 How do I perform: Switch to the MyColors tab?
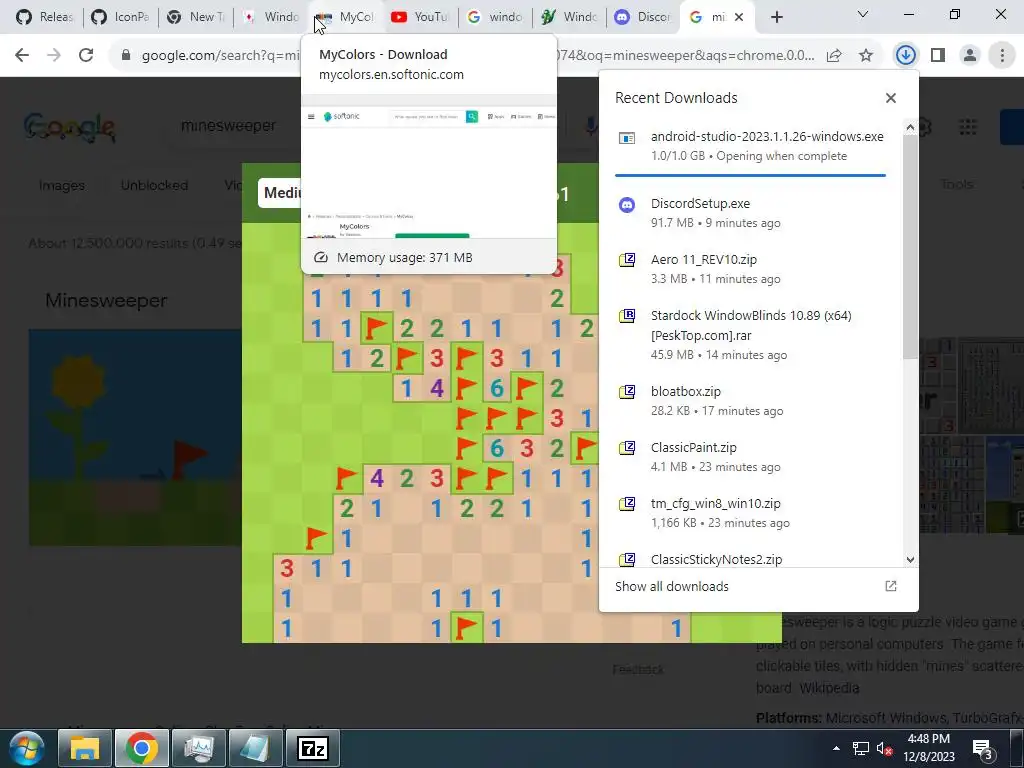pyautogui.click(x=345, y=17)
